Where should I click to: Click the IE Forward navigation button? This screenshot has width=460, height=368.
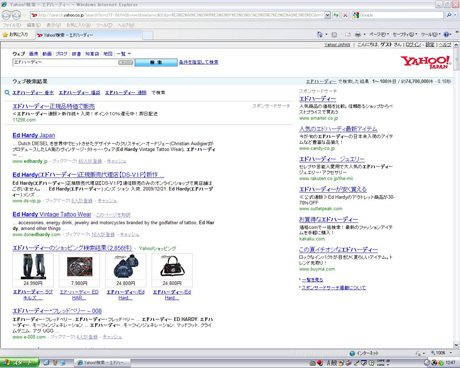tap(16, 15)
